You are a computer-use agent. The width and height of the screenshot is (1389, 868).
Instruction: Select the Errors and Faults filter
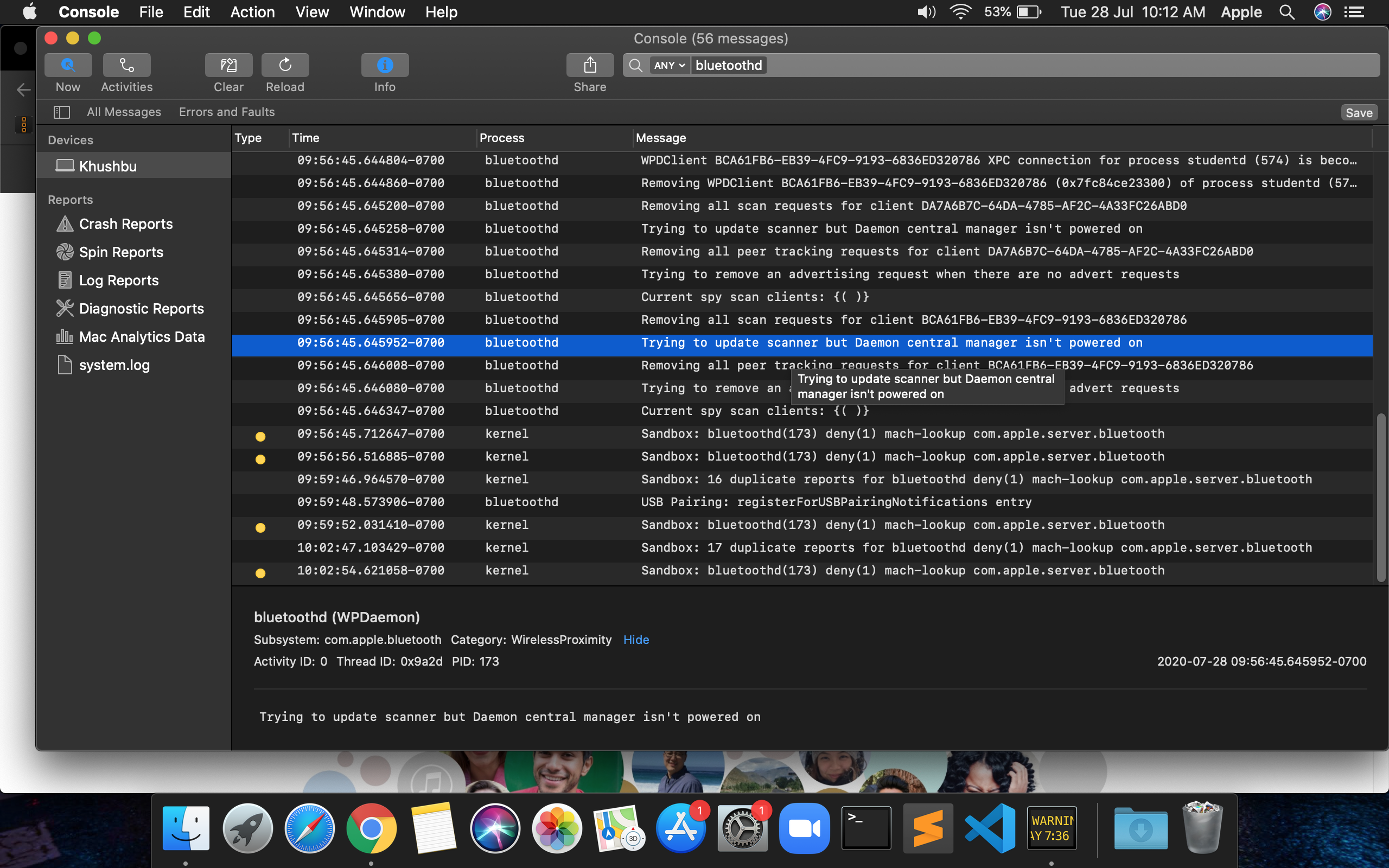click(x=227, y=112)
